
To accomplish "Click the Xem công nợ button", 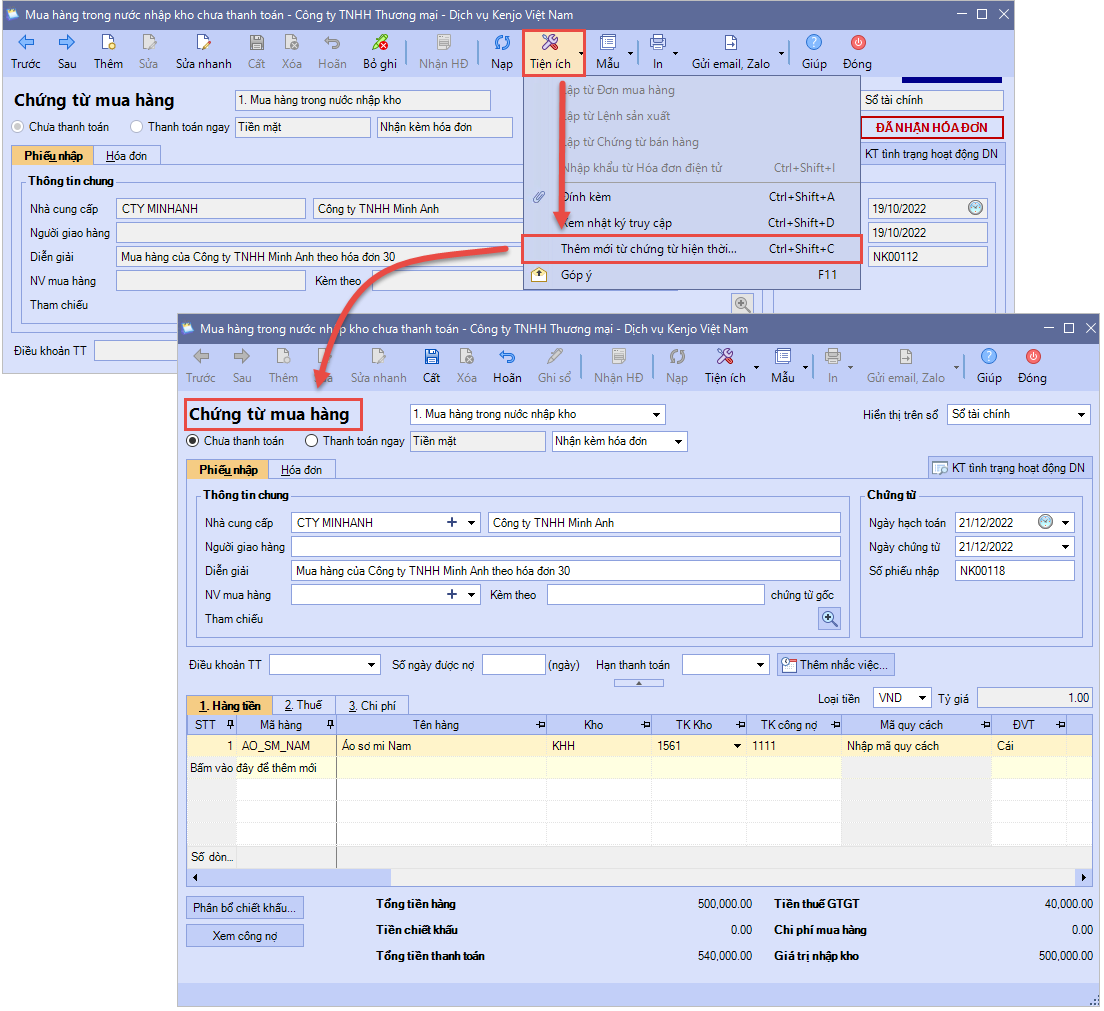I will tap(245, 936).
